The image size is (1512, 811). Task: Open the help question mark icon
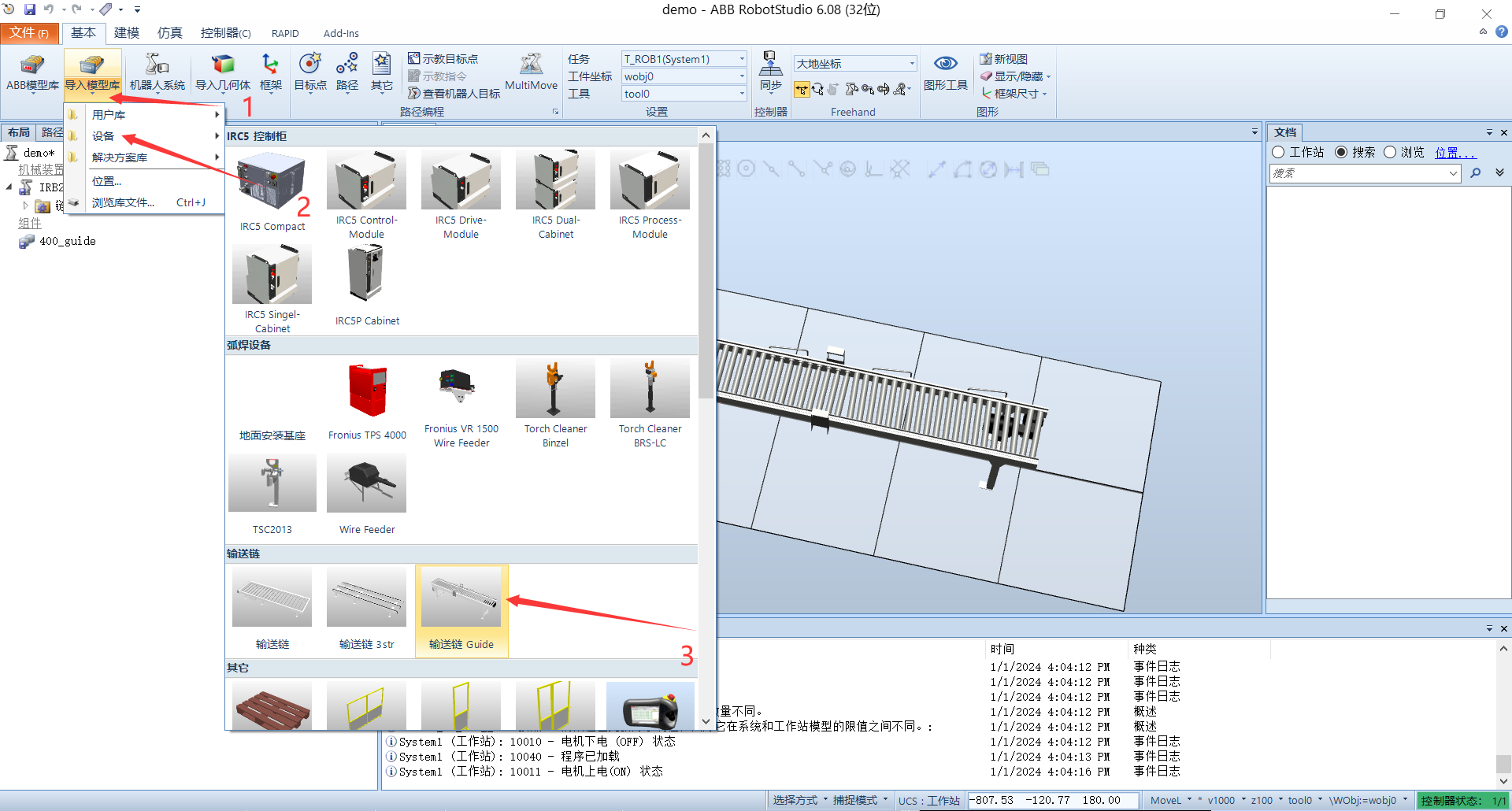click(x=1501, y=32)
